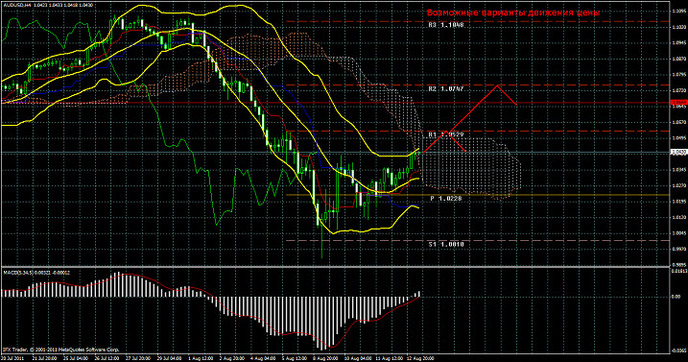Click the divider between chart and MACD panel
The image size is (688, 362).
pos(336,267)
